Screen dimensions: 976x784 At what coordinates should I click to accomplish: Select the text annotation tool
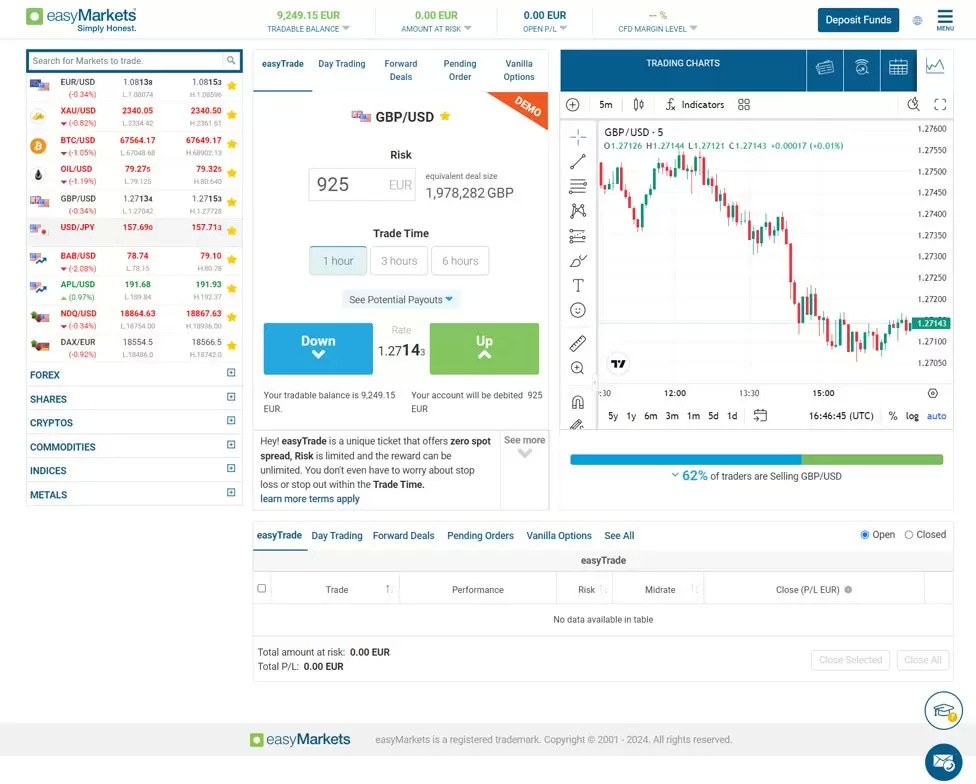[x=578, y=286]
